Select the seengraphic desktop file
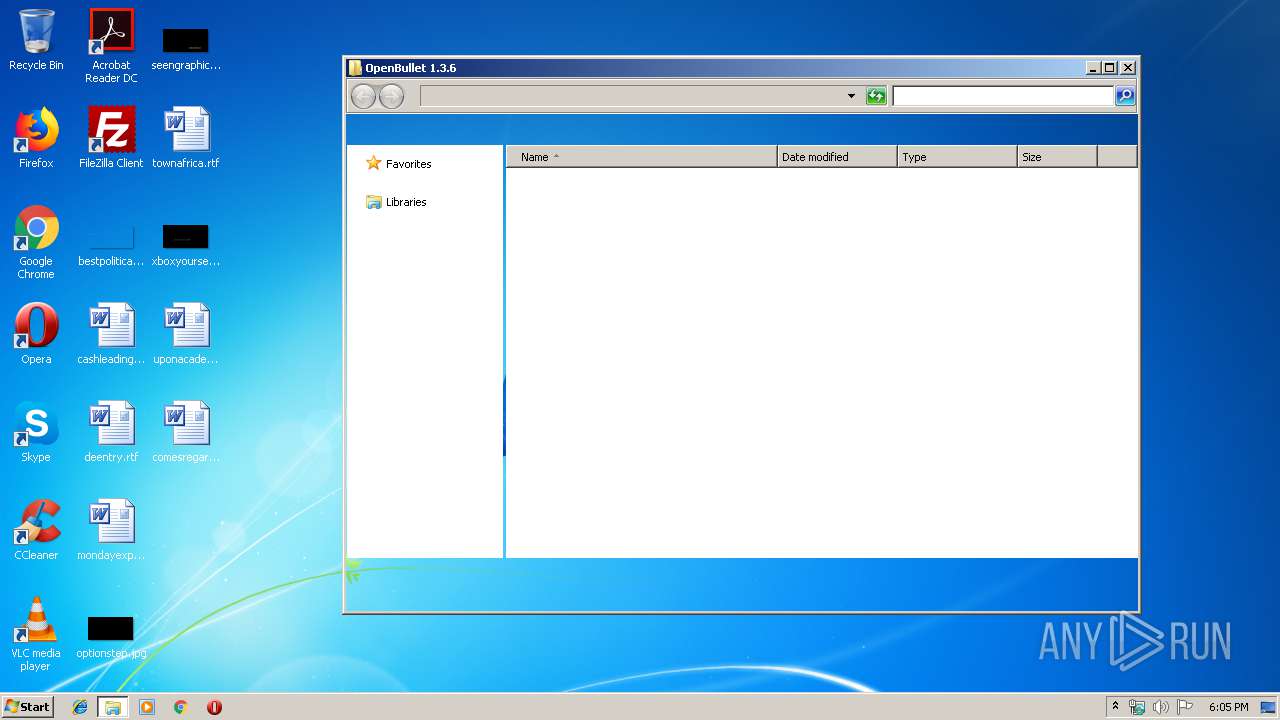Image resolution: width=1280 pixels, height=720 pixels. [186, 48]
